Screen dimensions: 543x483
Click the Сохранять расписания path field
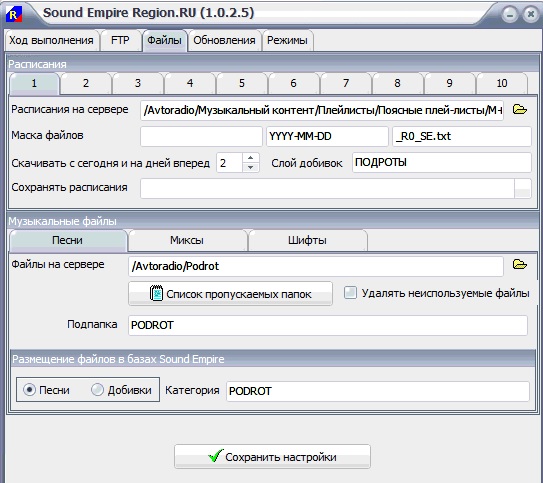point(327,189)
